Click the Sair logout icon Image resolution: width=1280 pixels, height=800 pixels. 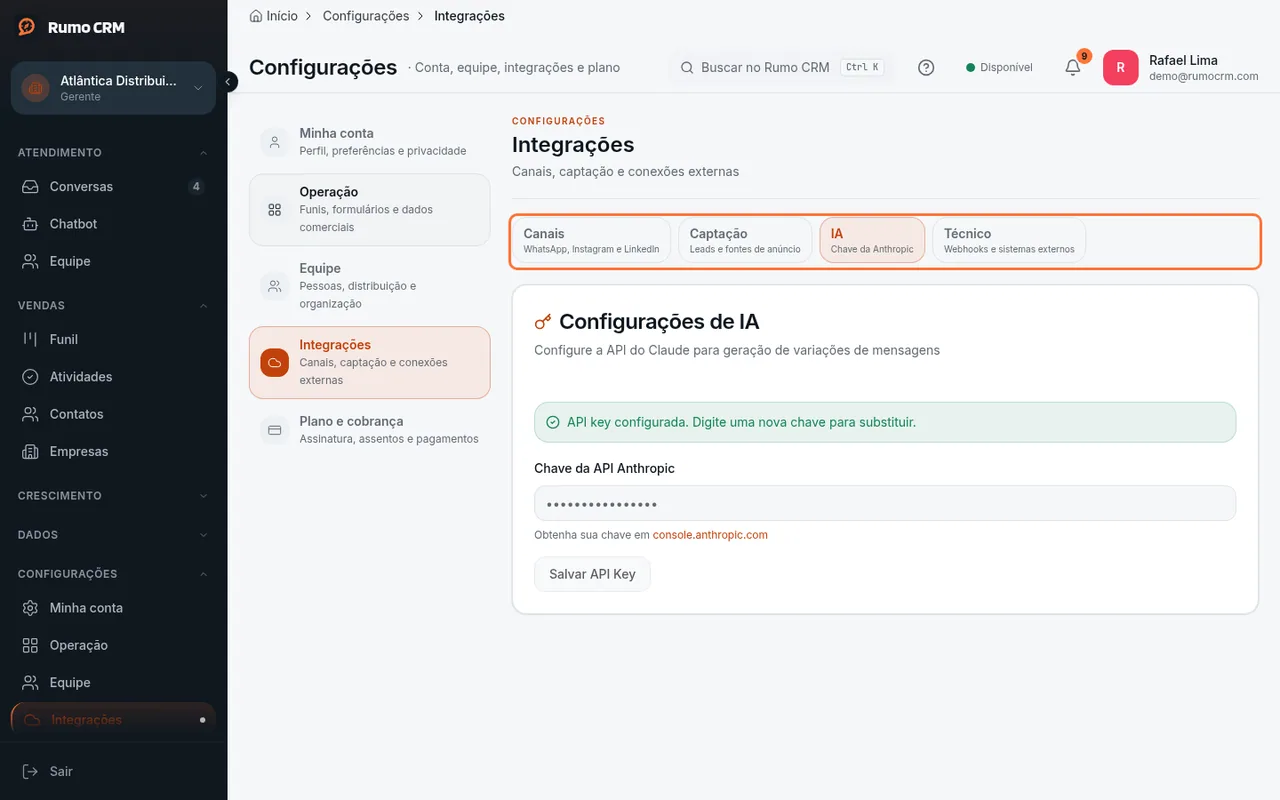click(31, 772)
